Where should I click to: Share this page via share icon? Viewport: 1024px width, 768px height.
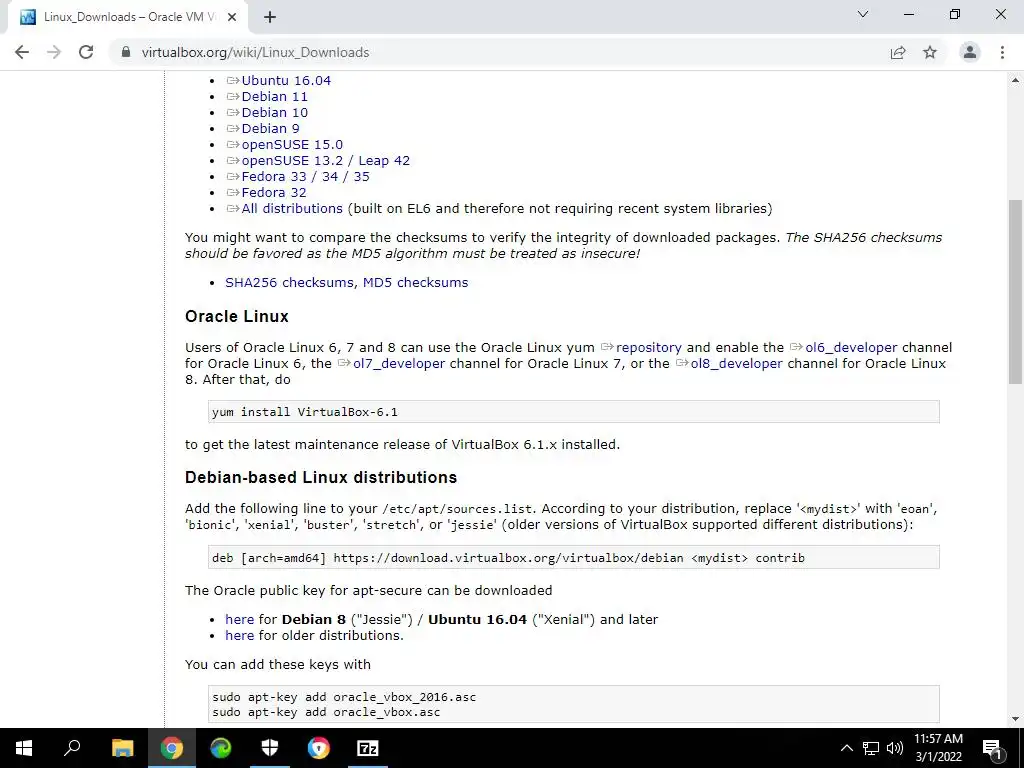coord(898,52)
